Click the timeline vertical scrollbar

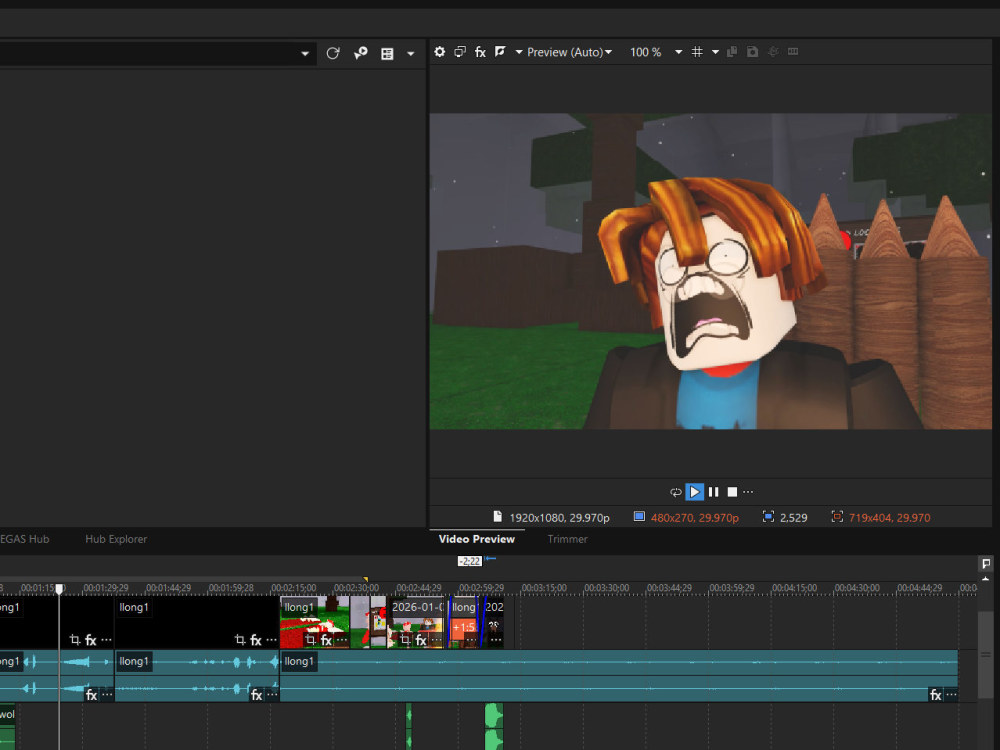pos(986,654)
